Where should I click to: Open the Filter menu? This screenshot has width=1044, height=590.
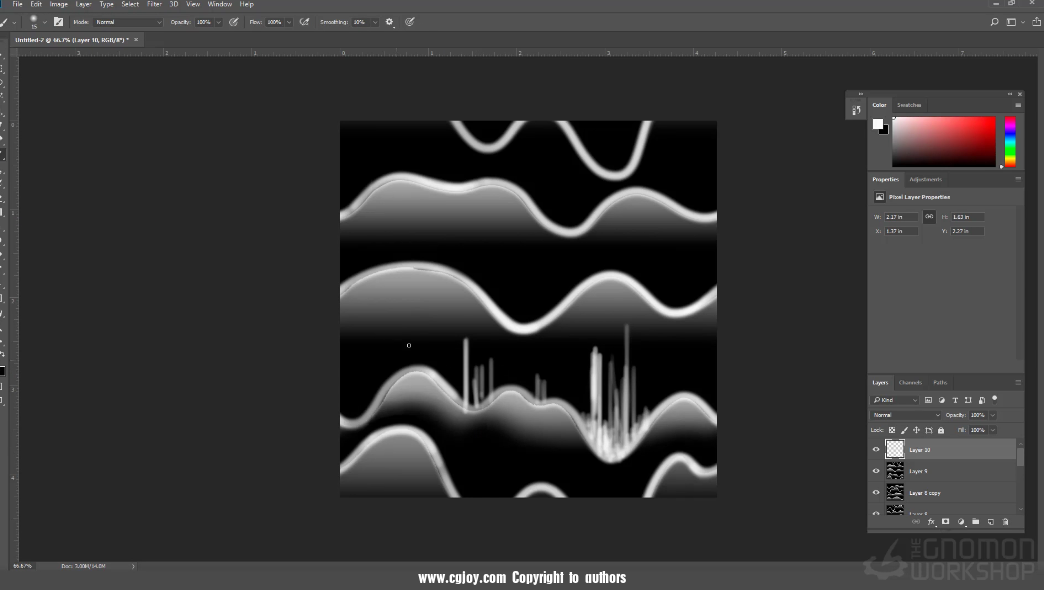154,4
